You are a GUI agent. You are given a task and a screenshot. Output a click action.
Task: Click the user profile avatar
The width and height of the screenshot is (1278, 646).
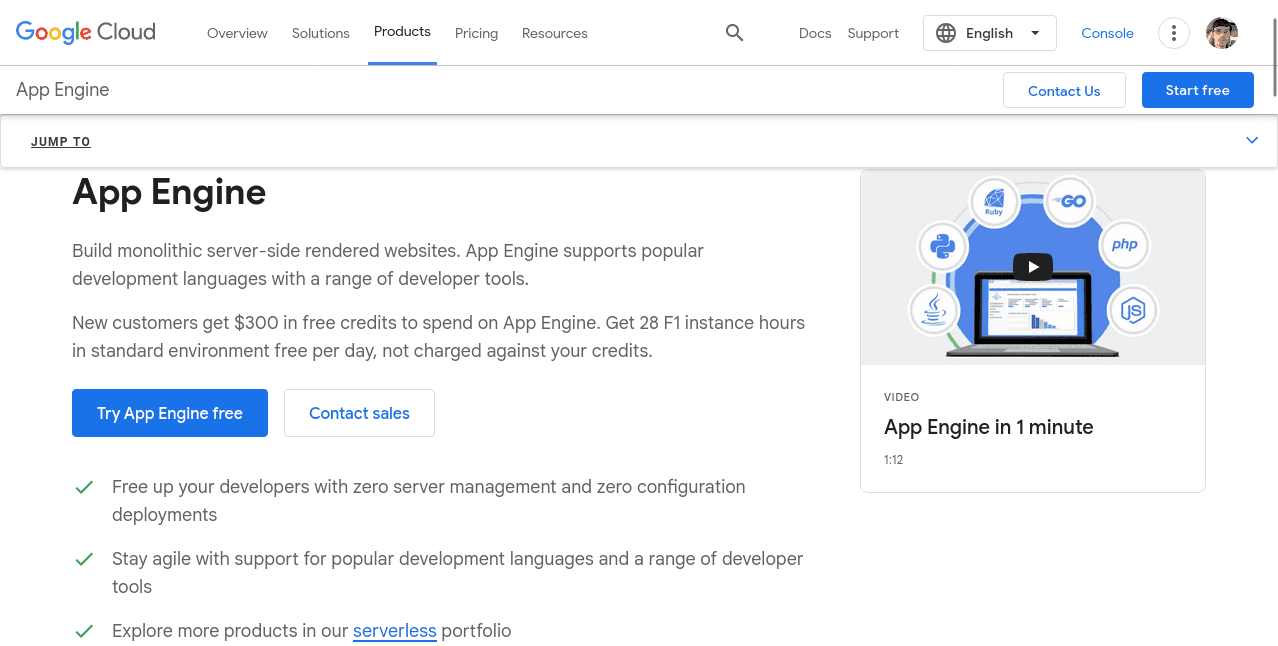1221,33
